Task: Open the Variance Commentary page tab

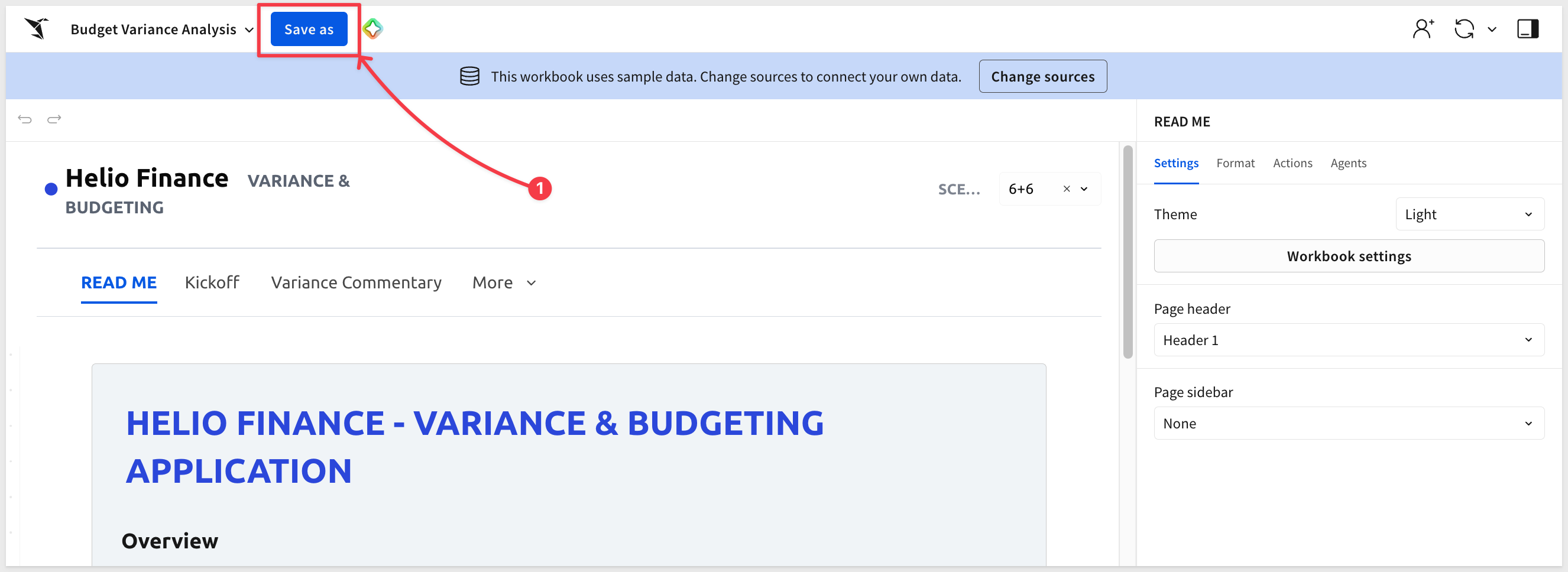Action: coord(356,283)
